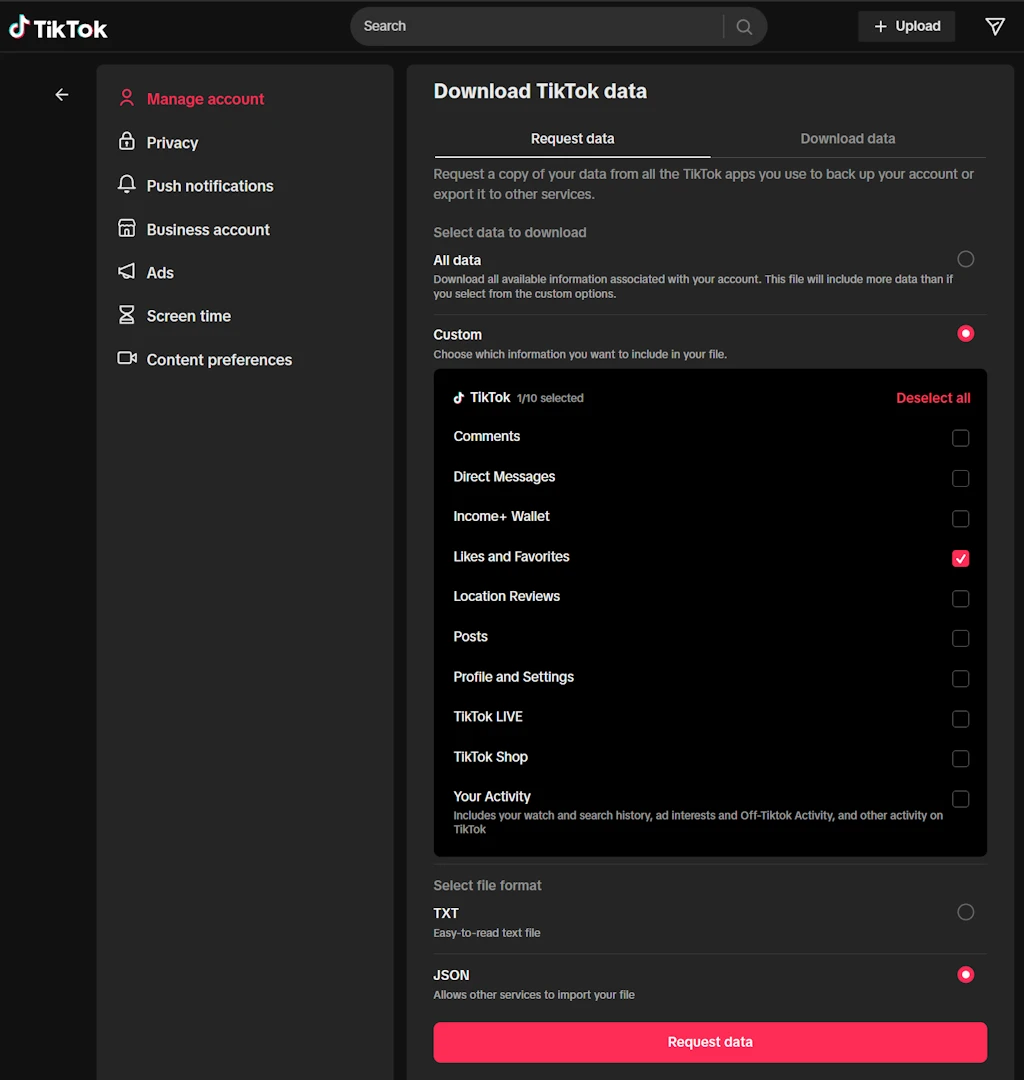This screenshot has width=1024, height=1080.
Task: Uncheck Likes and Favorites checkbox
Action: pos(960,558)
